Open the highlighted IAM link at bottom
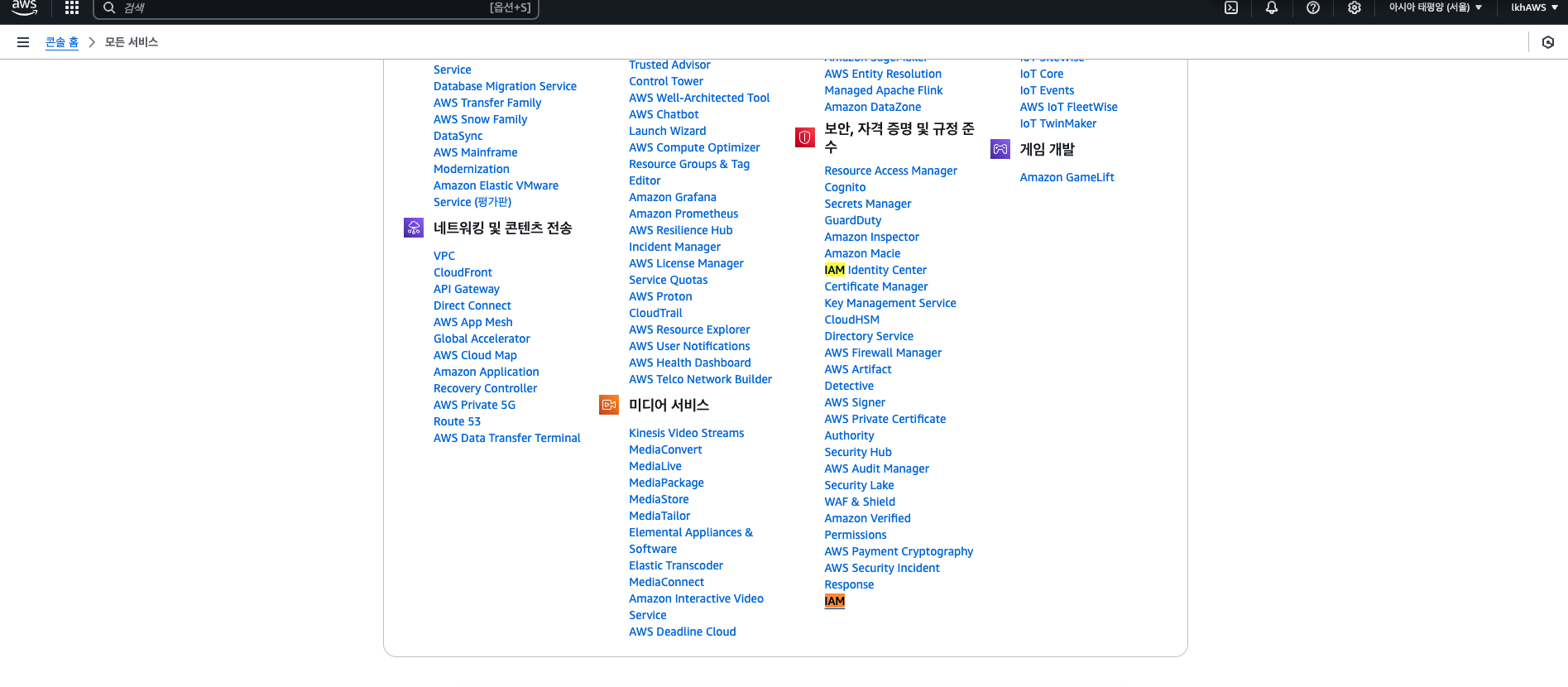Screen dimensions: 1568x687 (x=834, y=601)
